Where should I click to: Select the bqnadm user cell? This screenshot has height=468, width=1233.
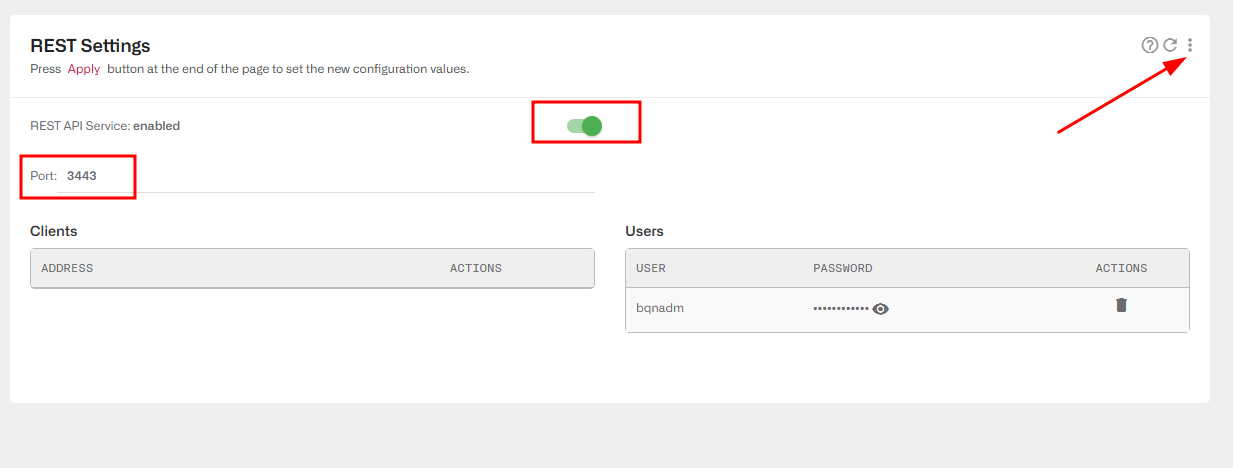tap(660, 308)
